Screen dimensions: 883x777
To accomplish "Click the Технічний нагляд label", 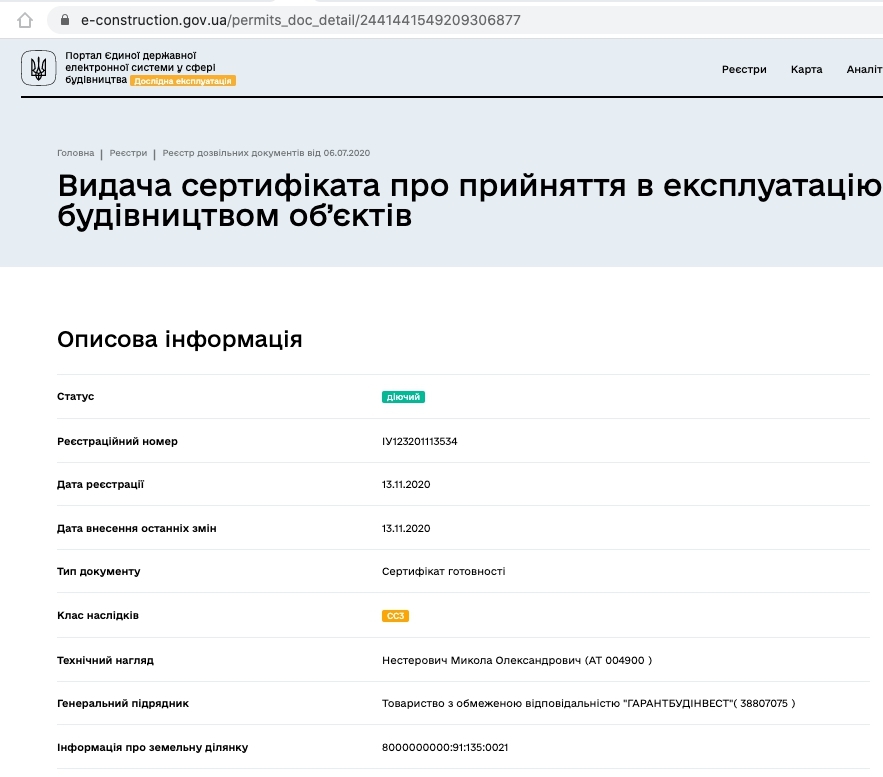I will click(x=105, y=660).
